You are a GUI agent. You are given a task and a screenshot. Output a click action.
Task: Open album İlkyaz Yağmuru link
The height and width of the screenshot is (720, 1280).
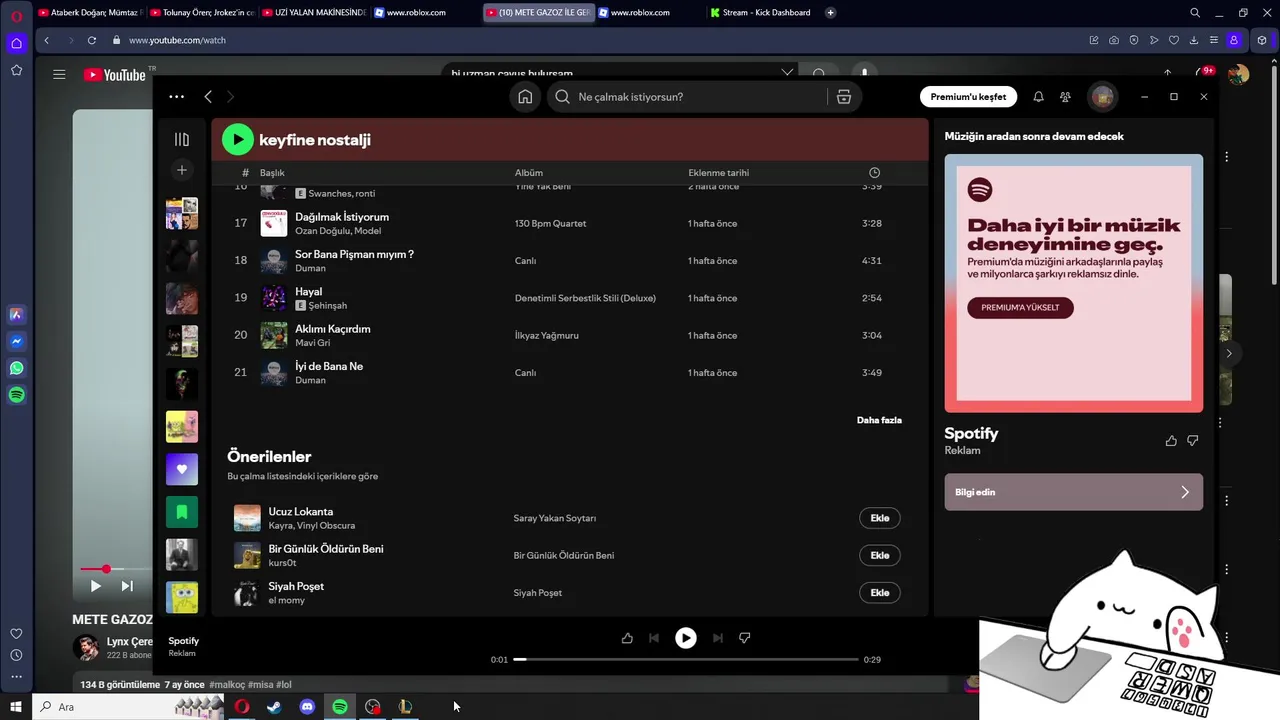[x=547, y=336]
